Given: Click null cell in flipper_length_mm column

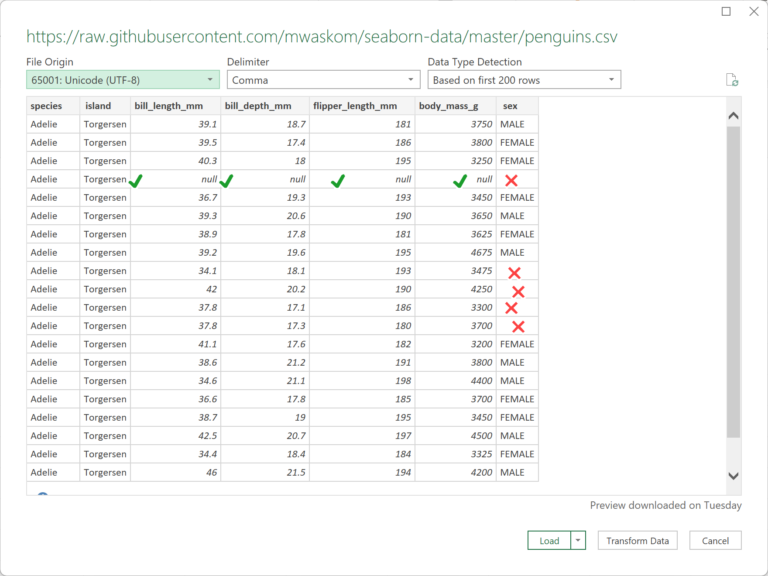Looking at the screenshot, I should coord(362,179).
